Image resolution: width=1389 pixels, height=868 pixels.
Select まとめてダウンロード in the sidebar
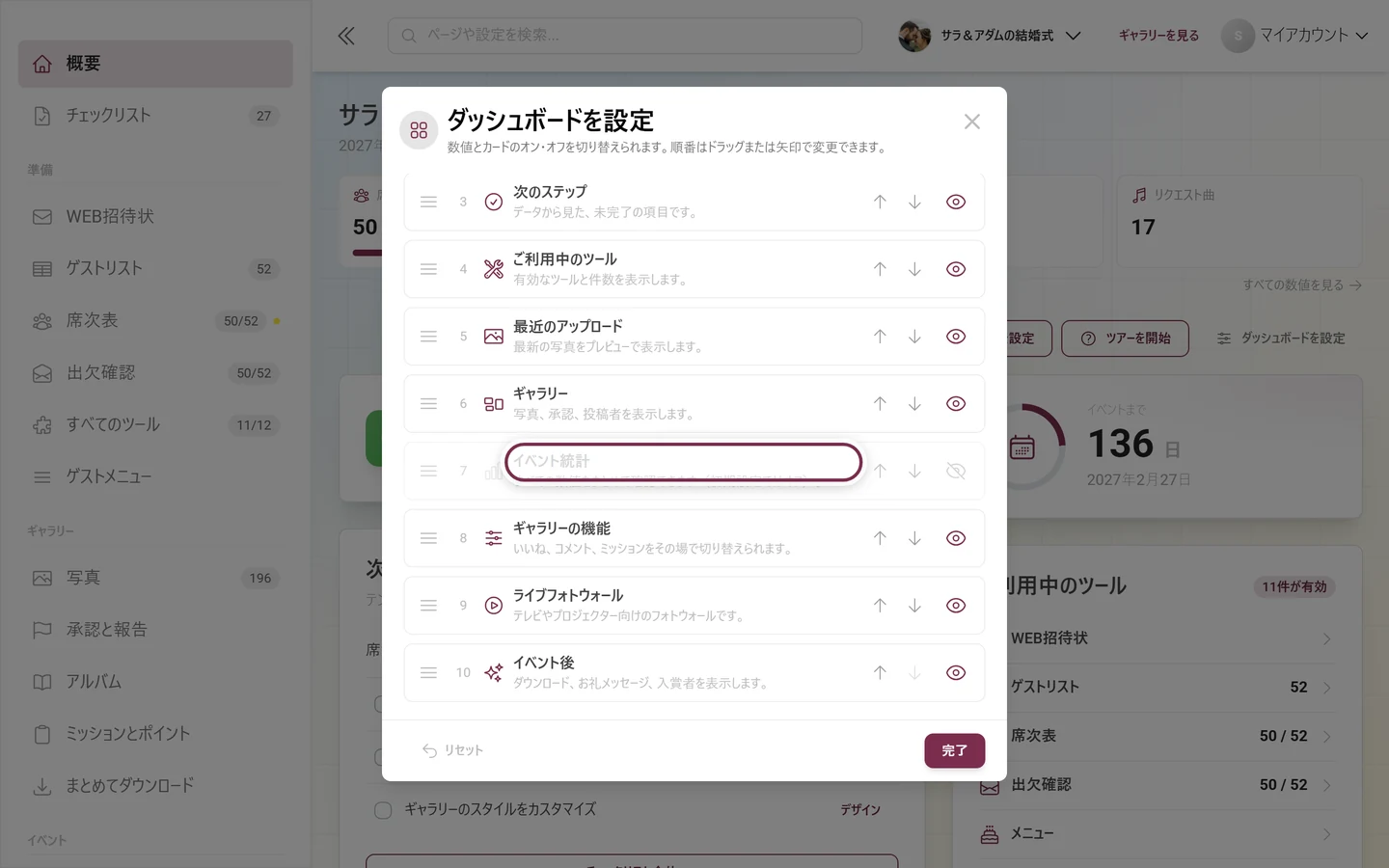point(155,786)
